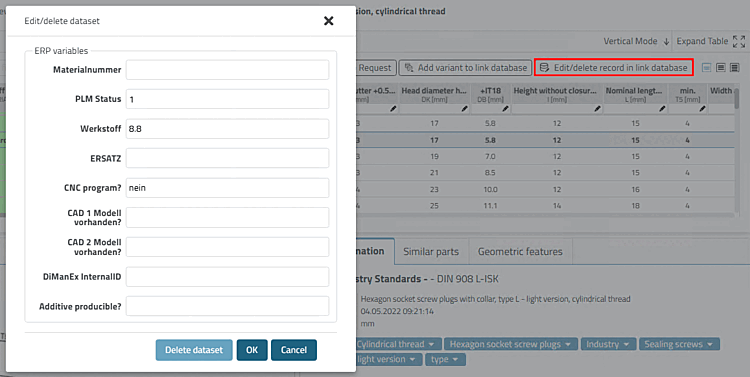Click the Head diameter column header

tap(434, 94)
